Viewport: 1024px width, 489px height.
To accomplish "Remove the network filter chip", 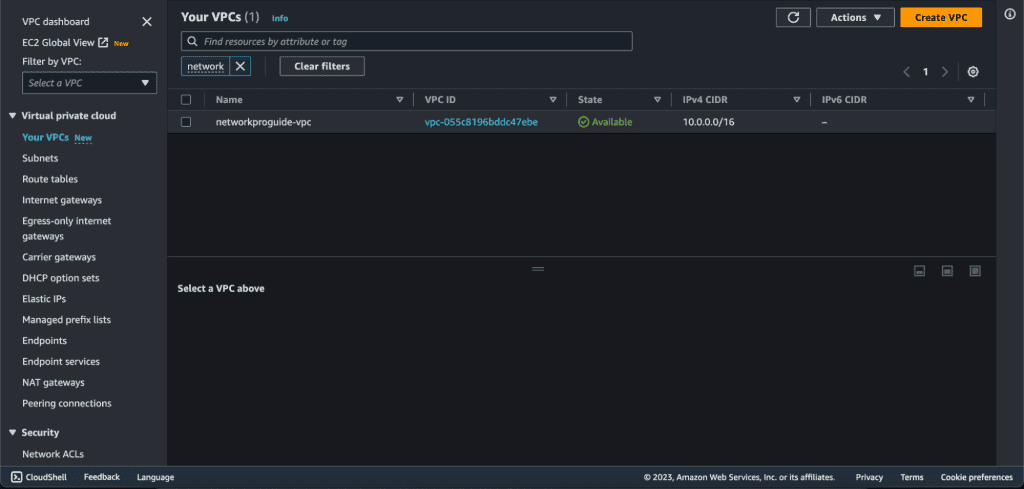I will [240, 66].
